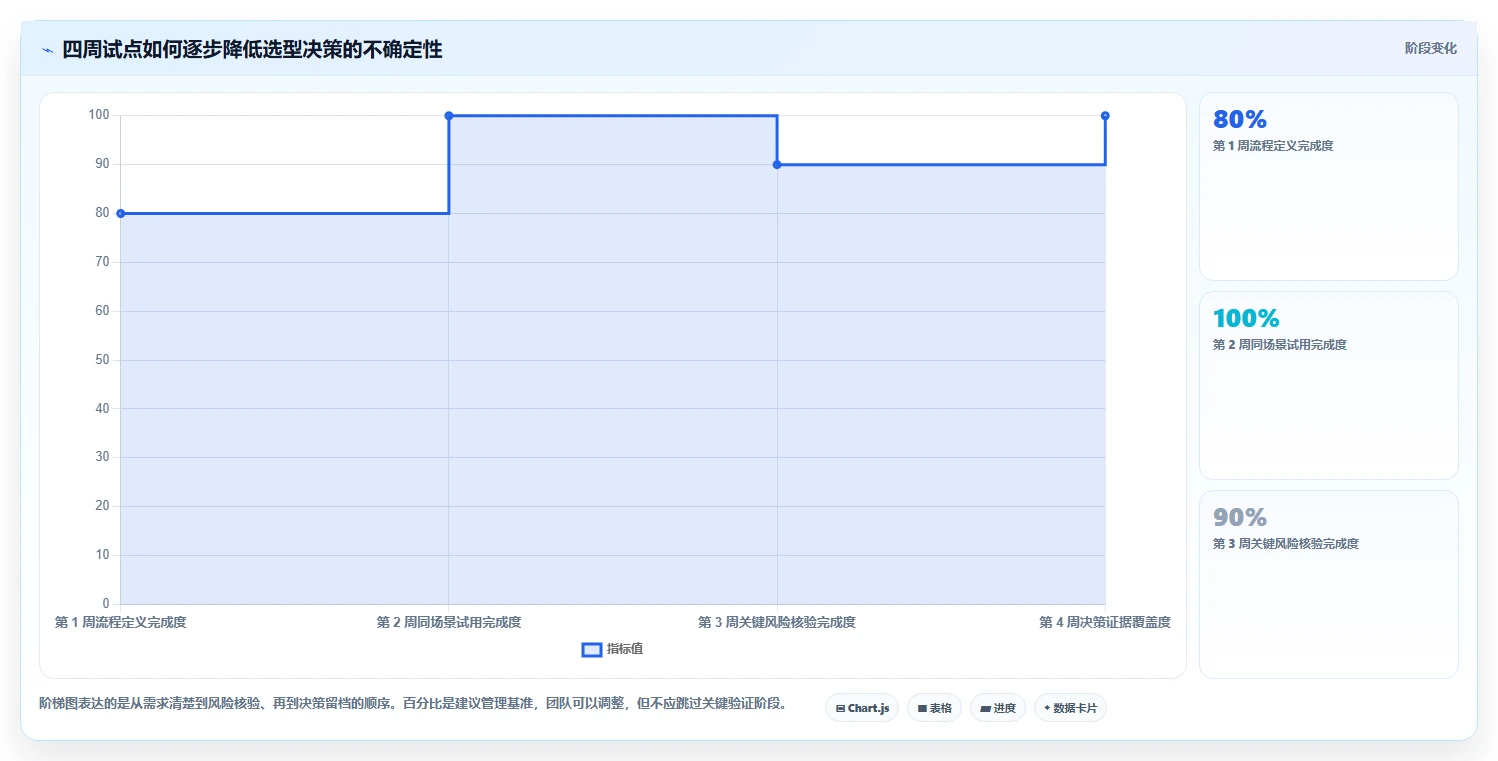This screenshot has height=761, width=1498.
Task: Click the x-axis label 第 4 周决策证据覆盖度
Action: (1105, 622)
